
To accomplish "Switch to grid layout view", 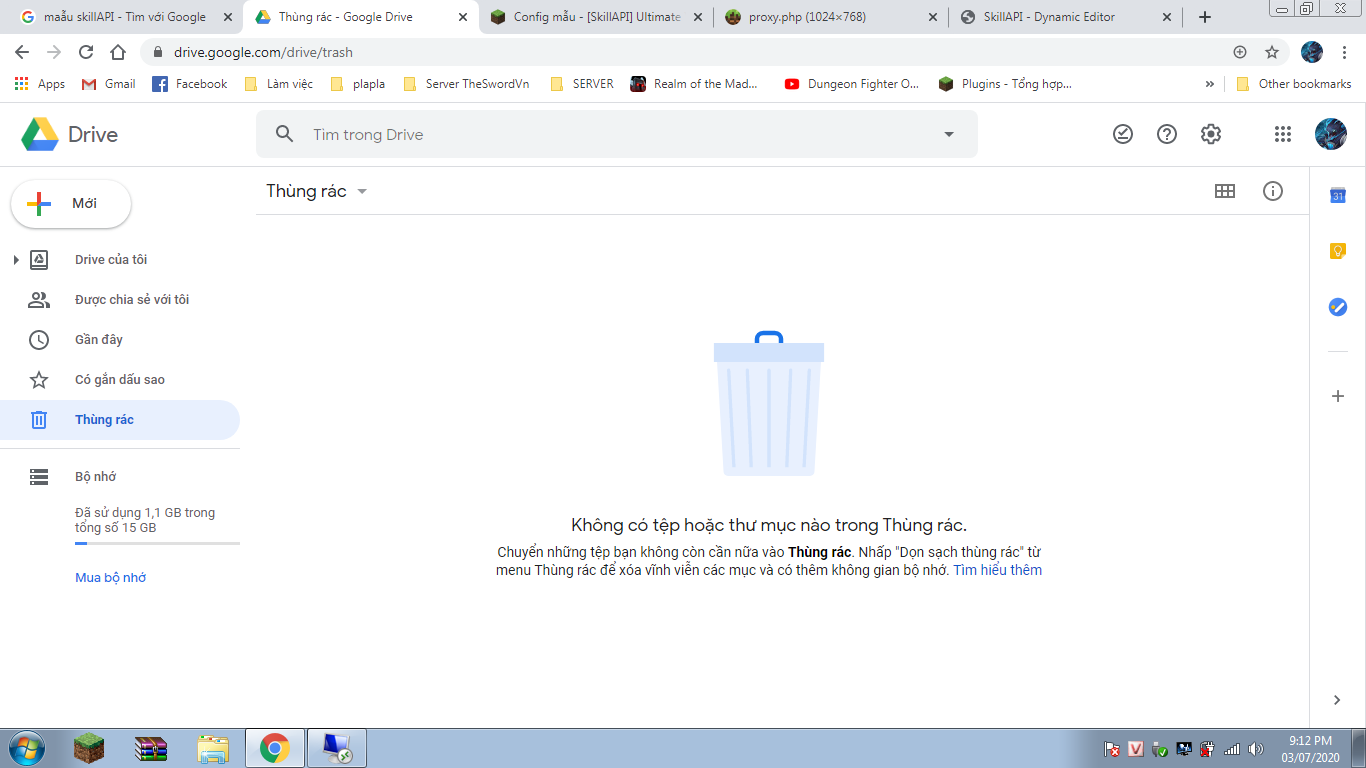I will click(1225, 191).
